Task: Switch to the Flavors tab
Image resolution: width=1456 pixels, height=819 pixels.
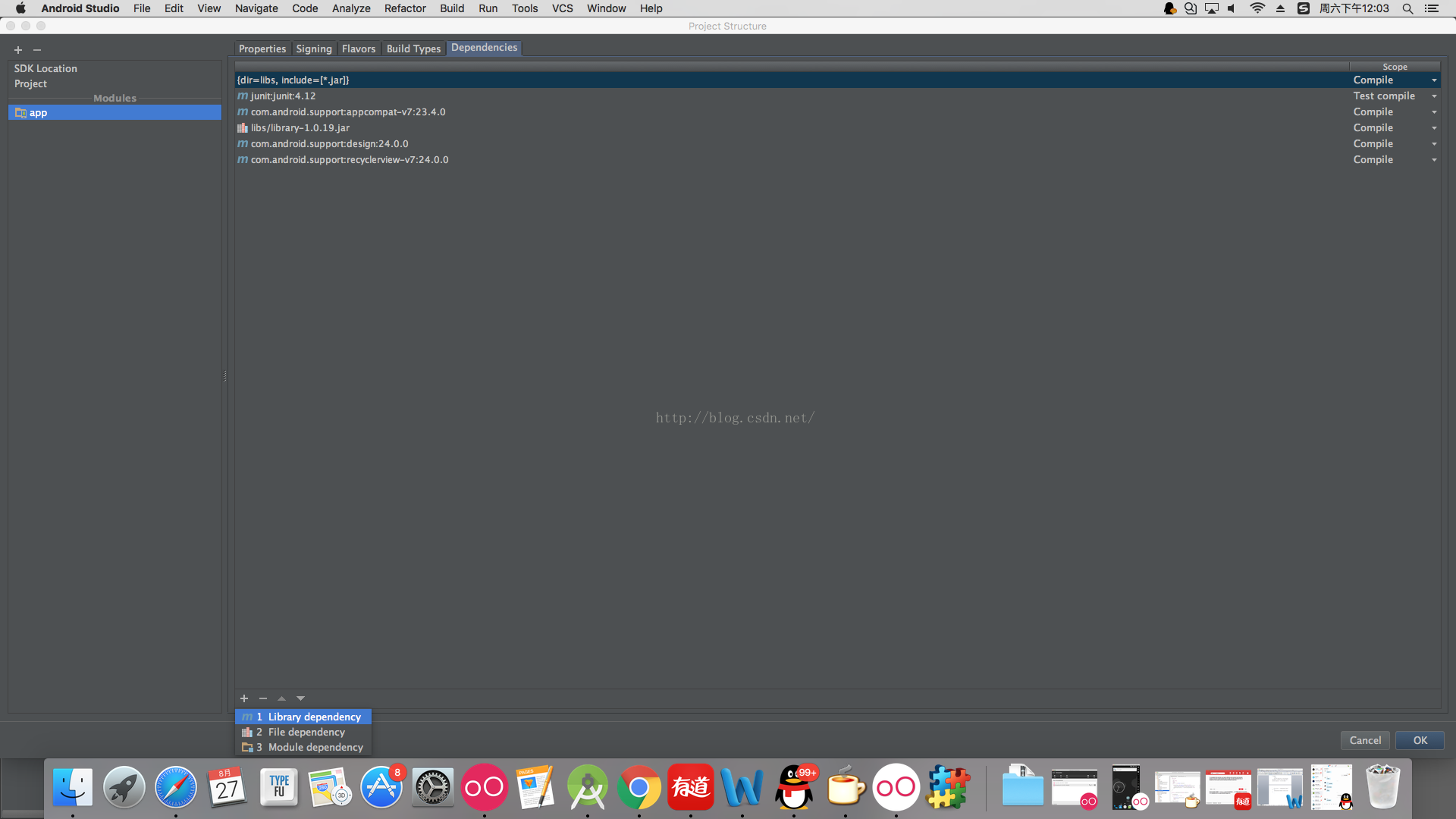Action: click(359, 49)
